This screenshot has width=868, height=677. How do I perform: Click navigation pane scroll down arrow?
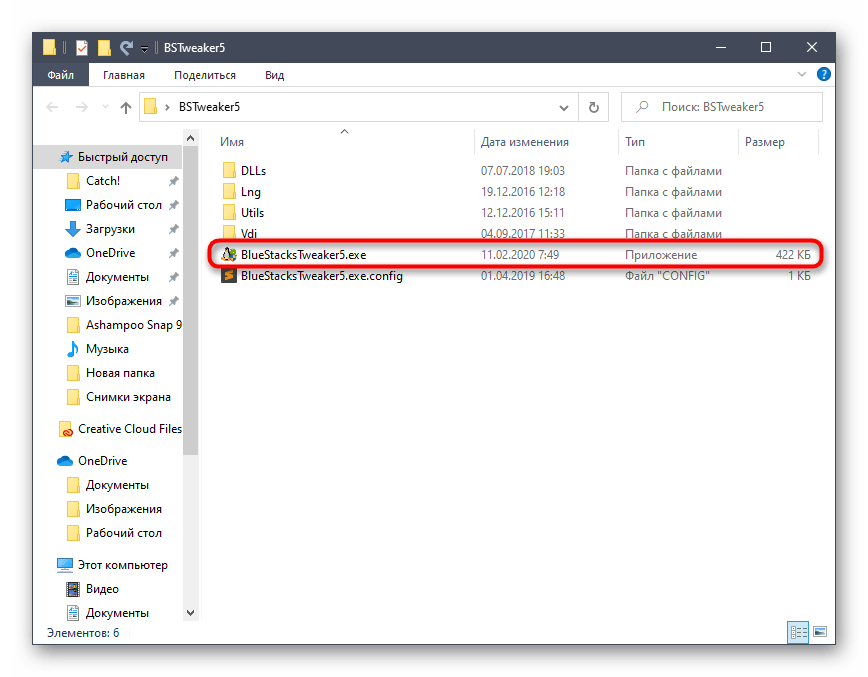pos(190,613)
